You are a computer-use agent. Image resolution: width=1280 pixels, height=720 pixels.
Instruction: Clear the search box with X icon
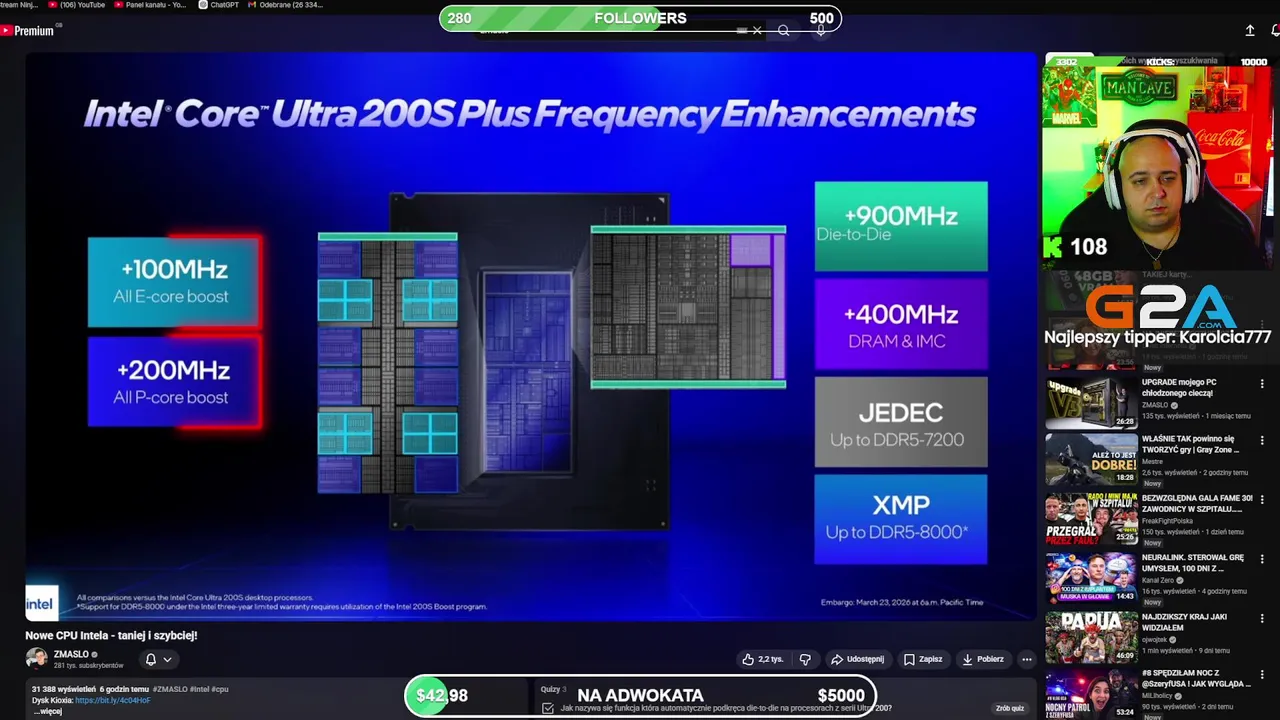(x=757, y=31)
